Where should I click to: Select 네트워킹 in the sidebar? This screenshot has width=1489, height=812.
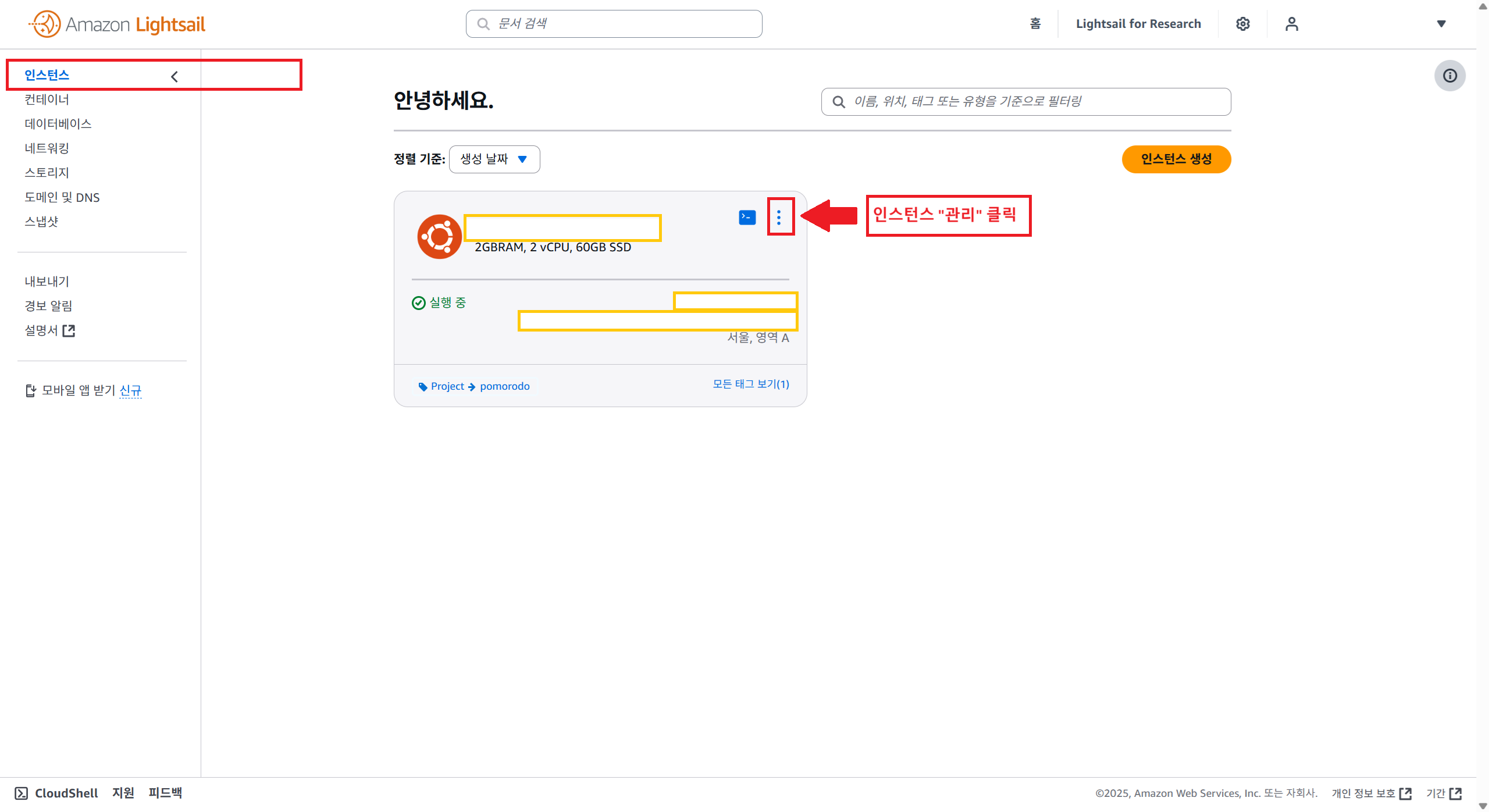pos(47,148)
